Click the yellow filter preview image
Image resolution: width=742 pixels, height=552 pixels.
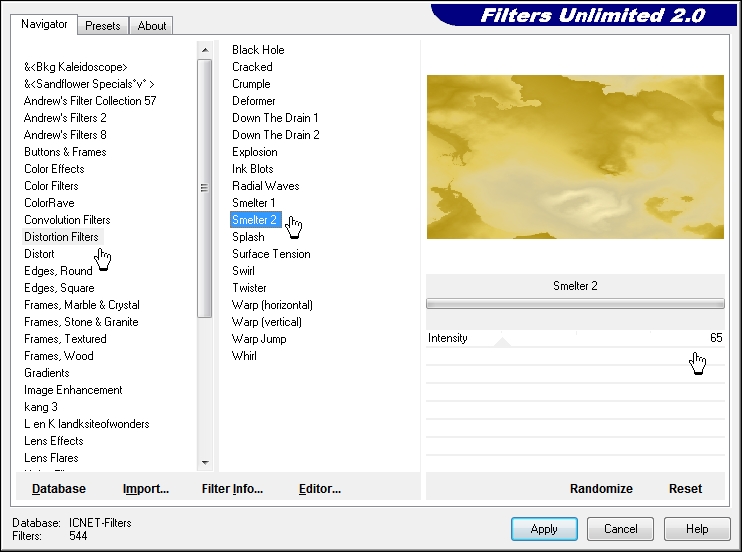coord(575,157)
